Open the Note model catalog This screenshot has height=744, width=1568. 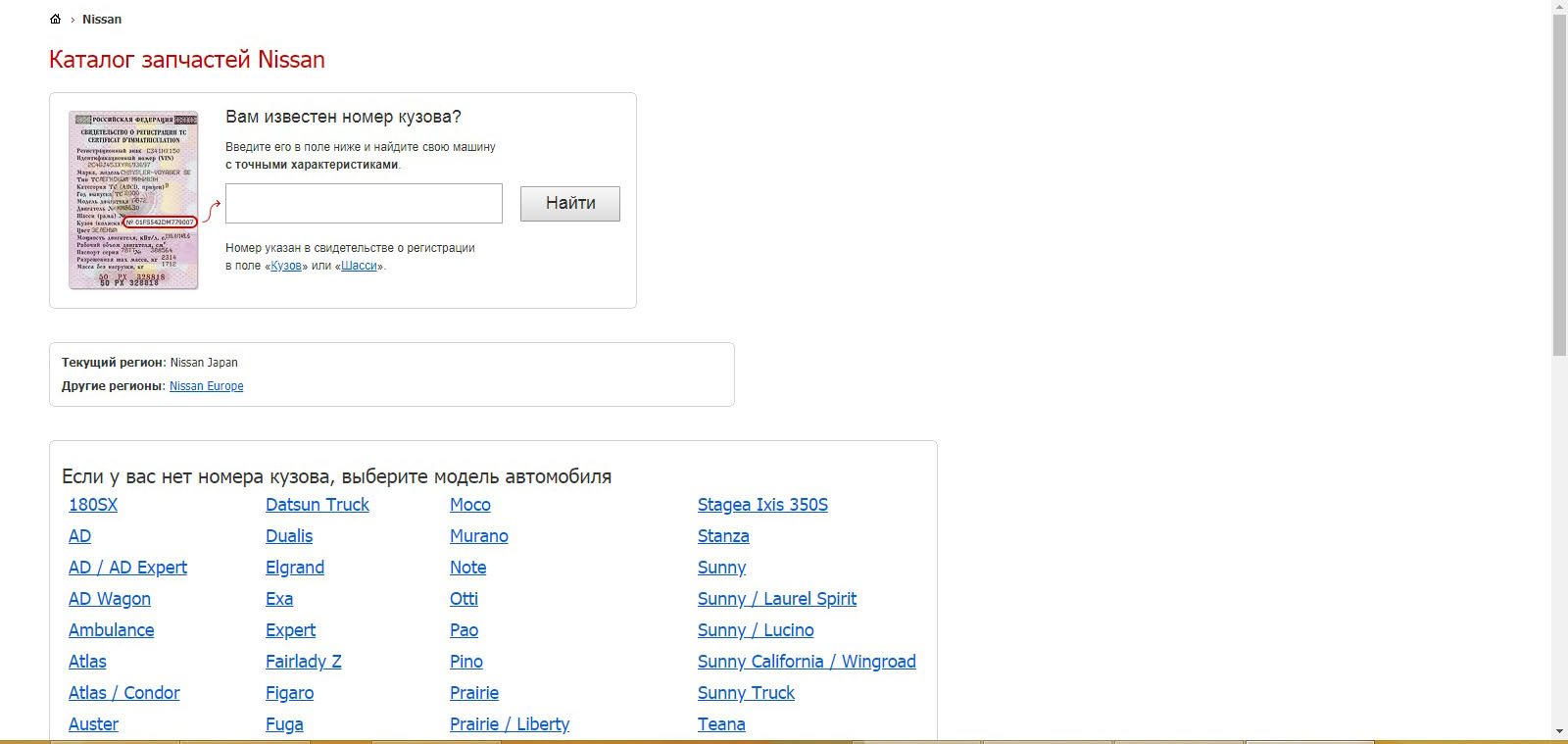pyautogui.click(x=468, y=568)
